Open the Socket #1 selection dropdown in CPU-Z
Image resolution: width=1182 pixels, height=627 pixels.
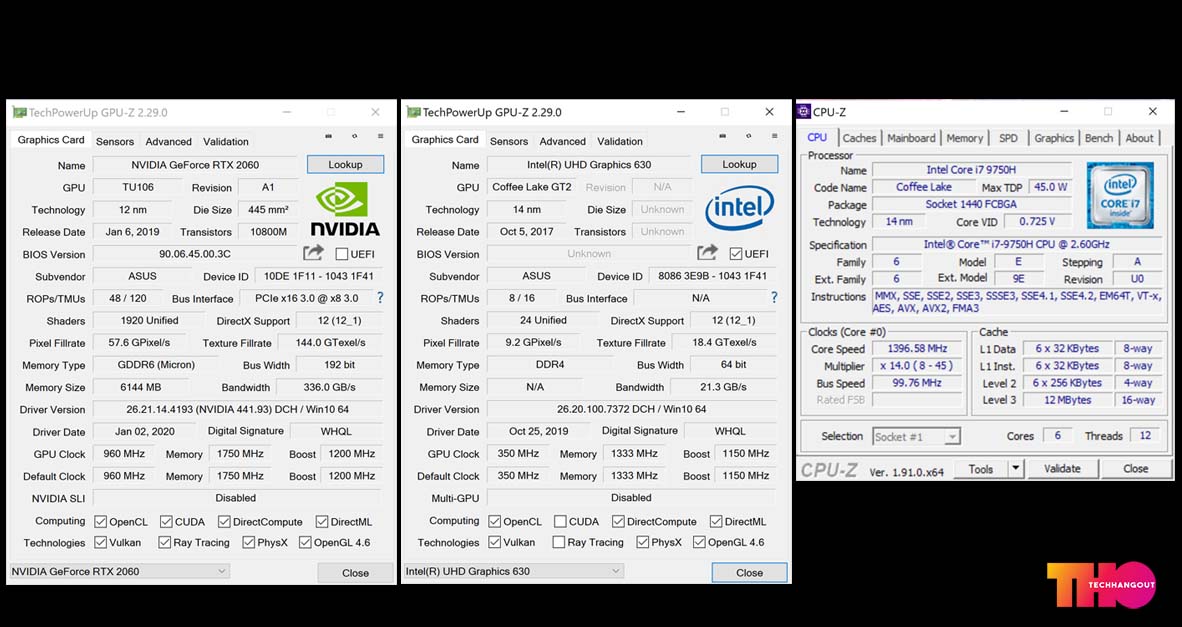point(916,436)
